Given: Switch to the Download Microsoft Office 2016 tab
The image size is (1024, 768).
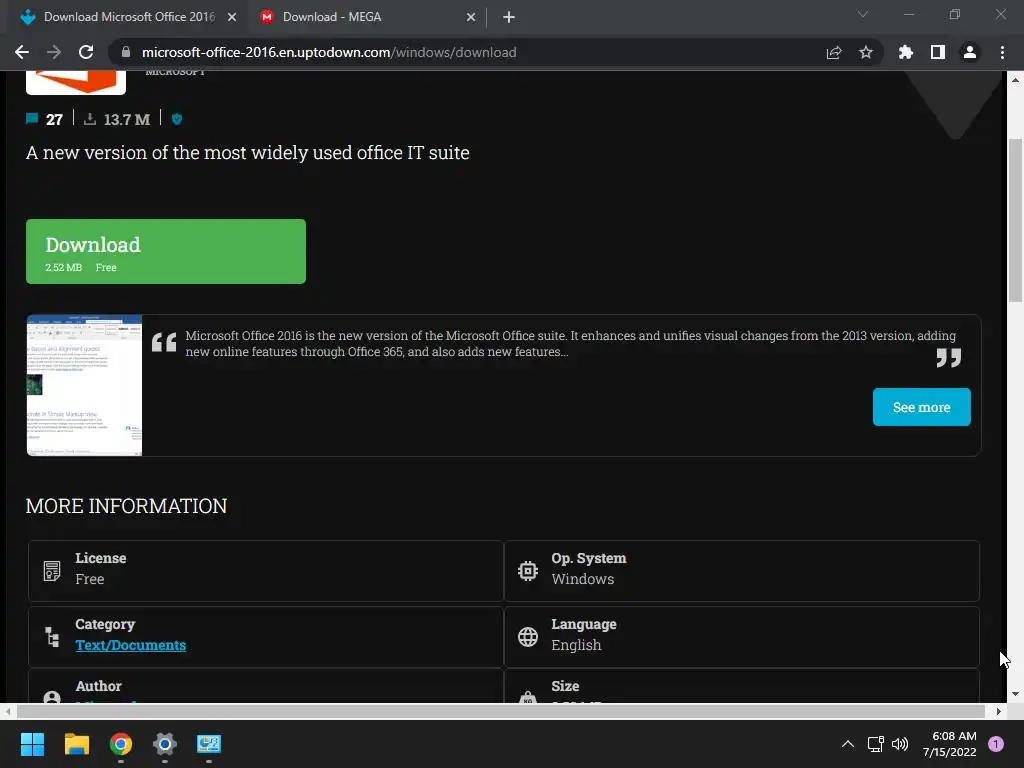Looking at the screenshot, I should [x=129, y=17].
